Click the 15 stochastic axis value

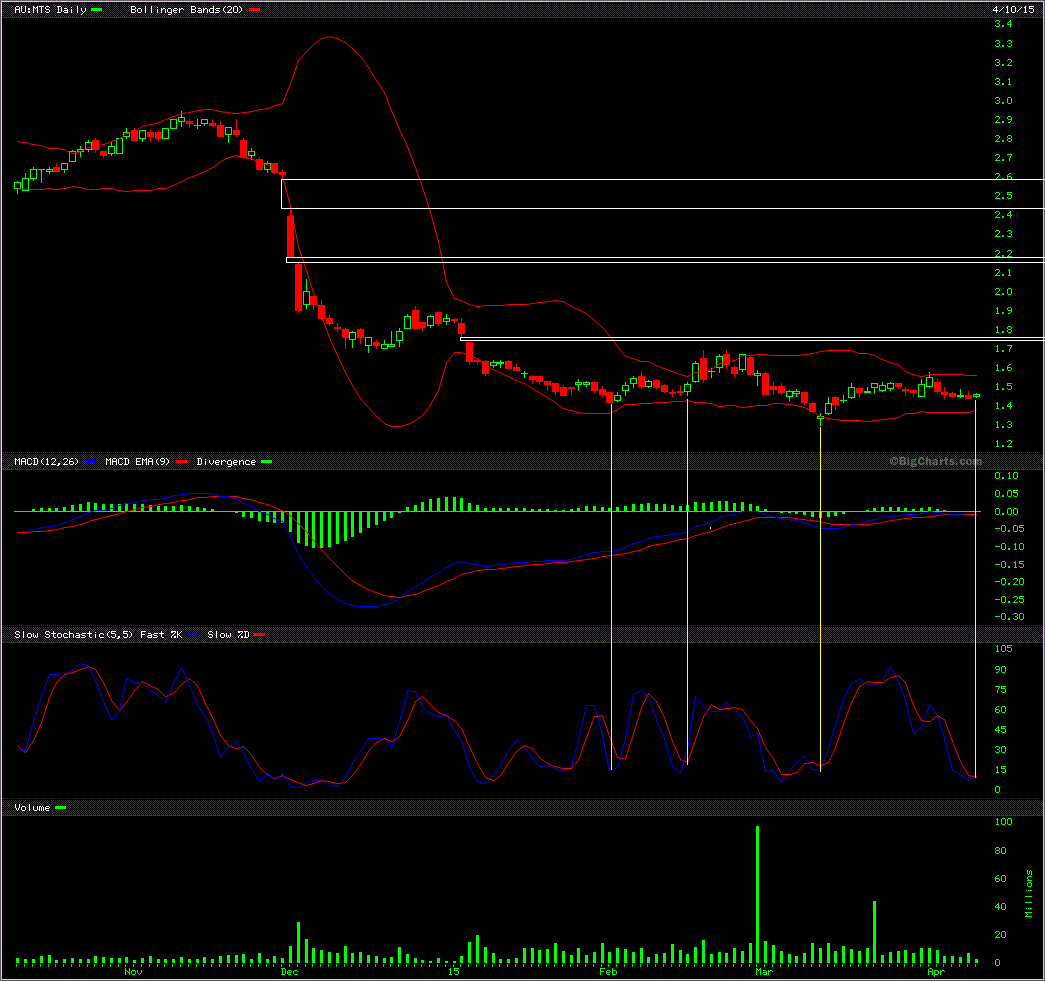coord(1000,770)
